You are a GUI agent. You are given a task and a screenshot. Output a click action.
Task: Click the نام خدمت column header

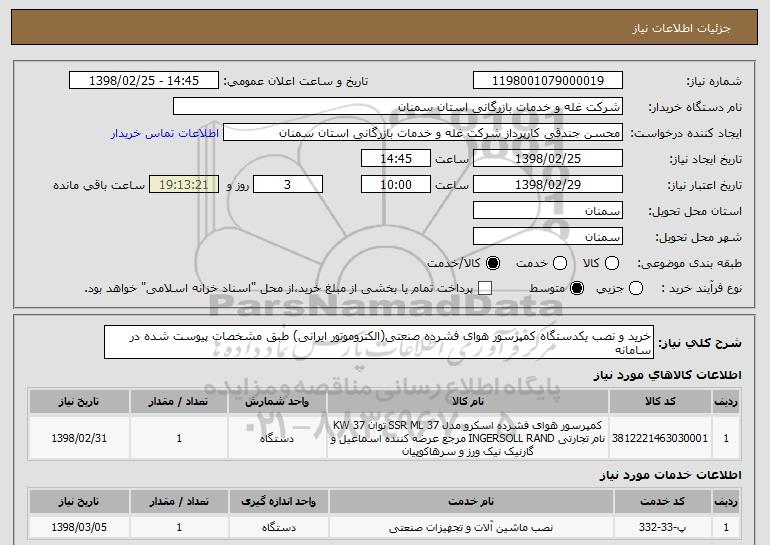coord(471,501)
